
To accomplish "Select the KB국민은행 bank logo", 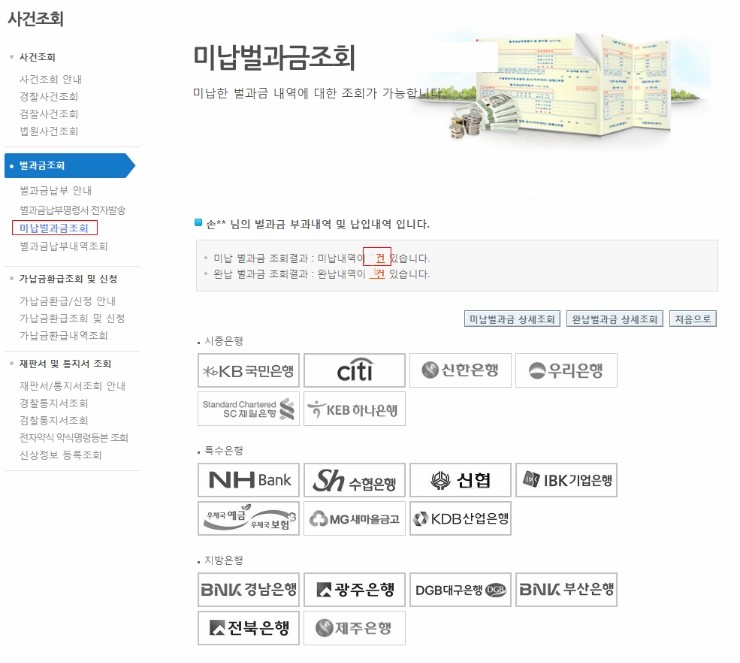I will click(x=248, y=370).
